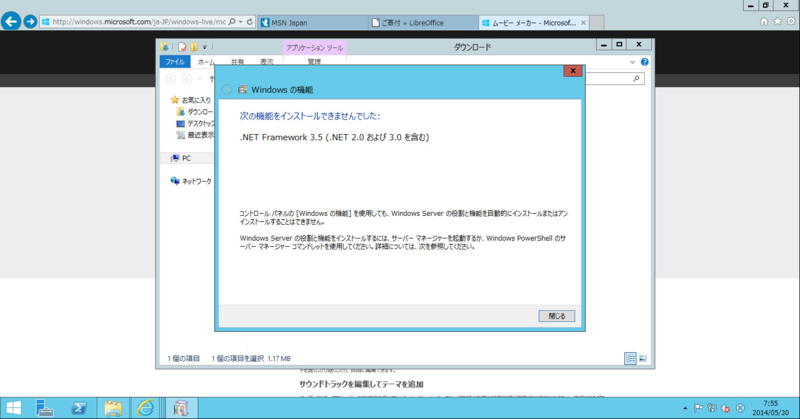Click the refresh icon in IE address bar
This screenshot has width=800, height=419.
pos(250,22)
